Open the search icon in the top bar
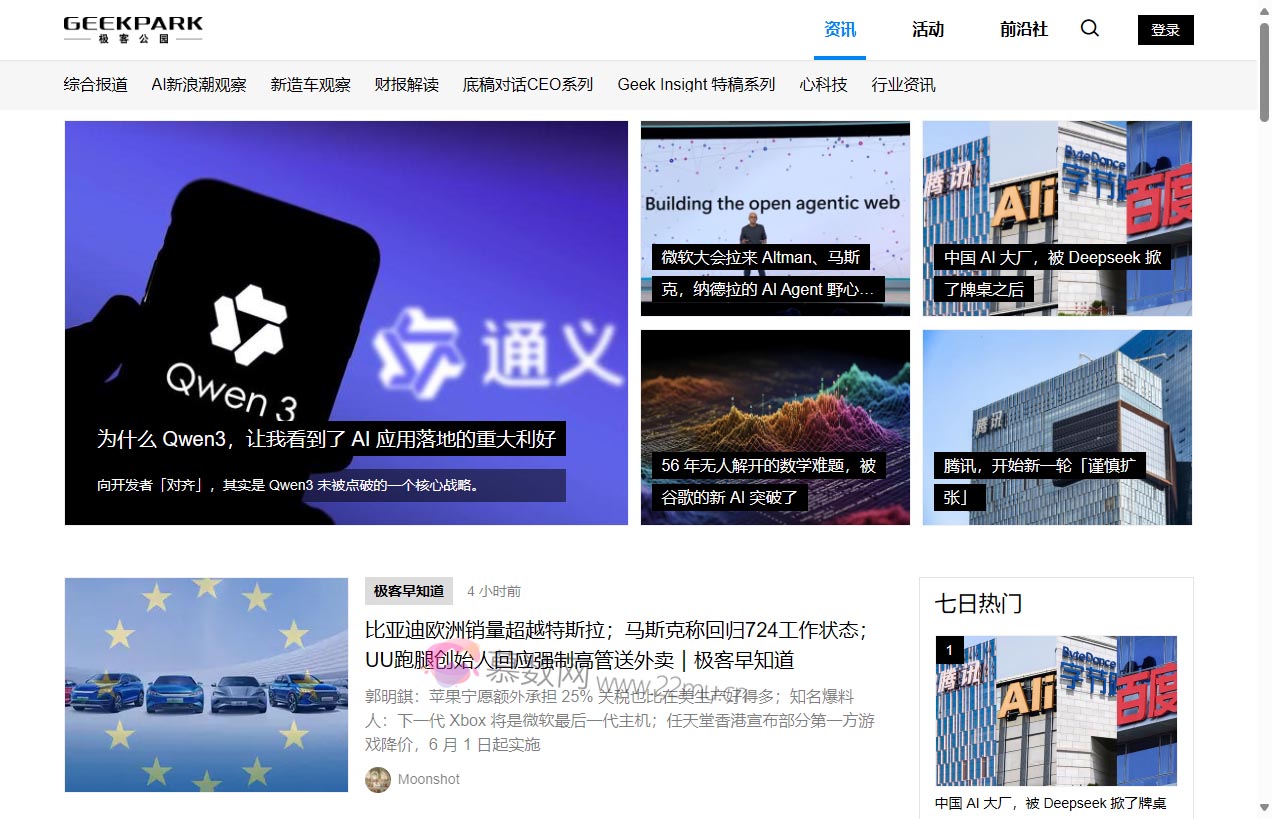The image size is (1272, 819). point(1089,29)
